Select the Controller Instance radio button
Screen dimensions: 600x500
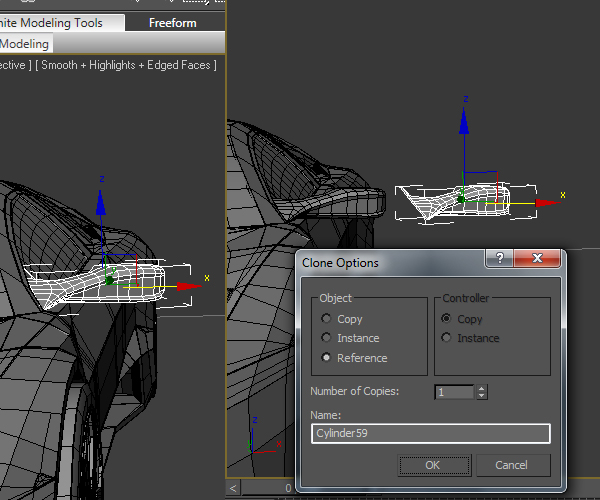pos(446,337)
